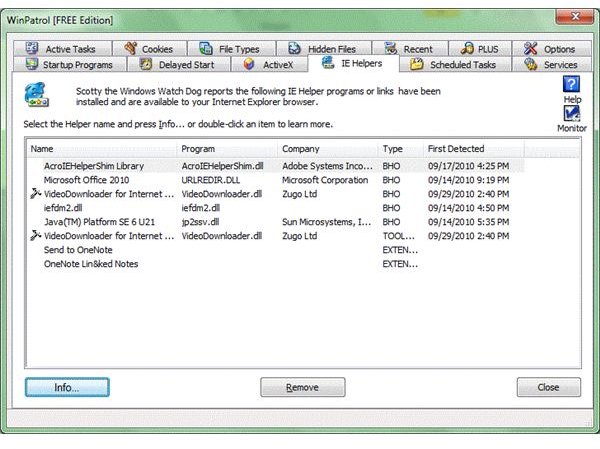Click the jp2ssv.dll program cell
This screenshot has height=449, width=600.
click(x=200, y=222)
